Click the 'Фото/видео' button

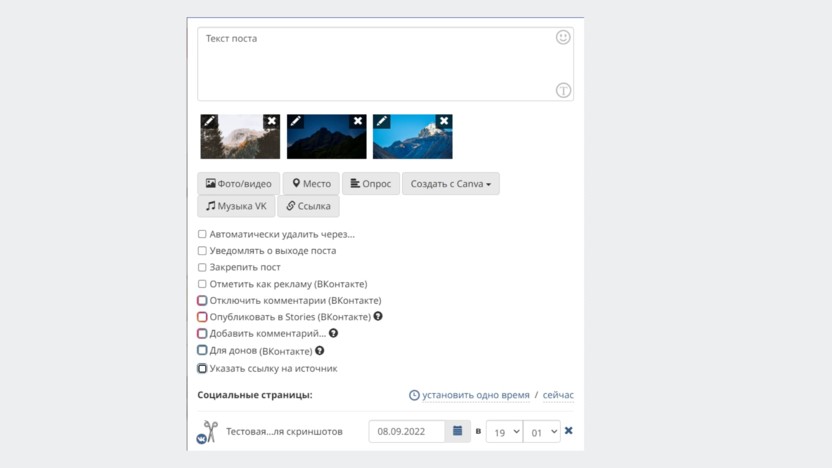click(238, 184)
